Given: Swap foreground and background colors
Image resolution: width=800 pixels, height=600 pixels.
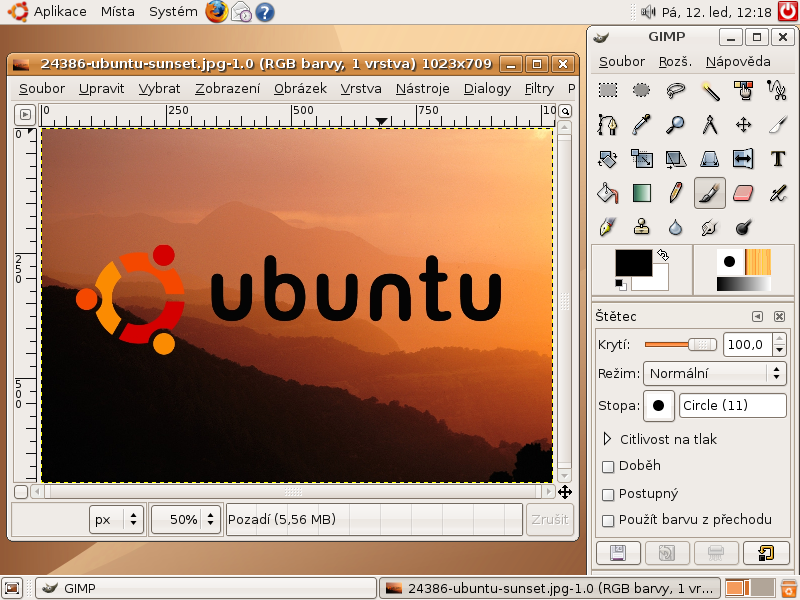Looking at the screenshot, I should pyautogui.click(x=663, y=255).
